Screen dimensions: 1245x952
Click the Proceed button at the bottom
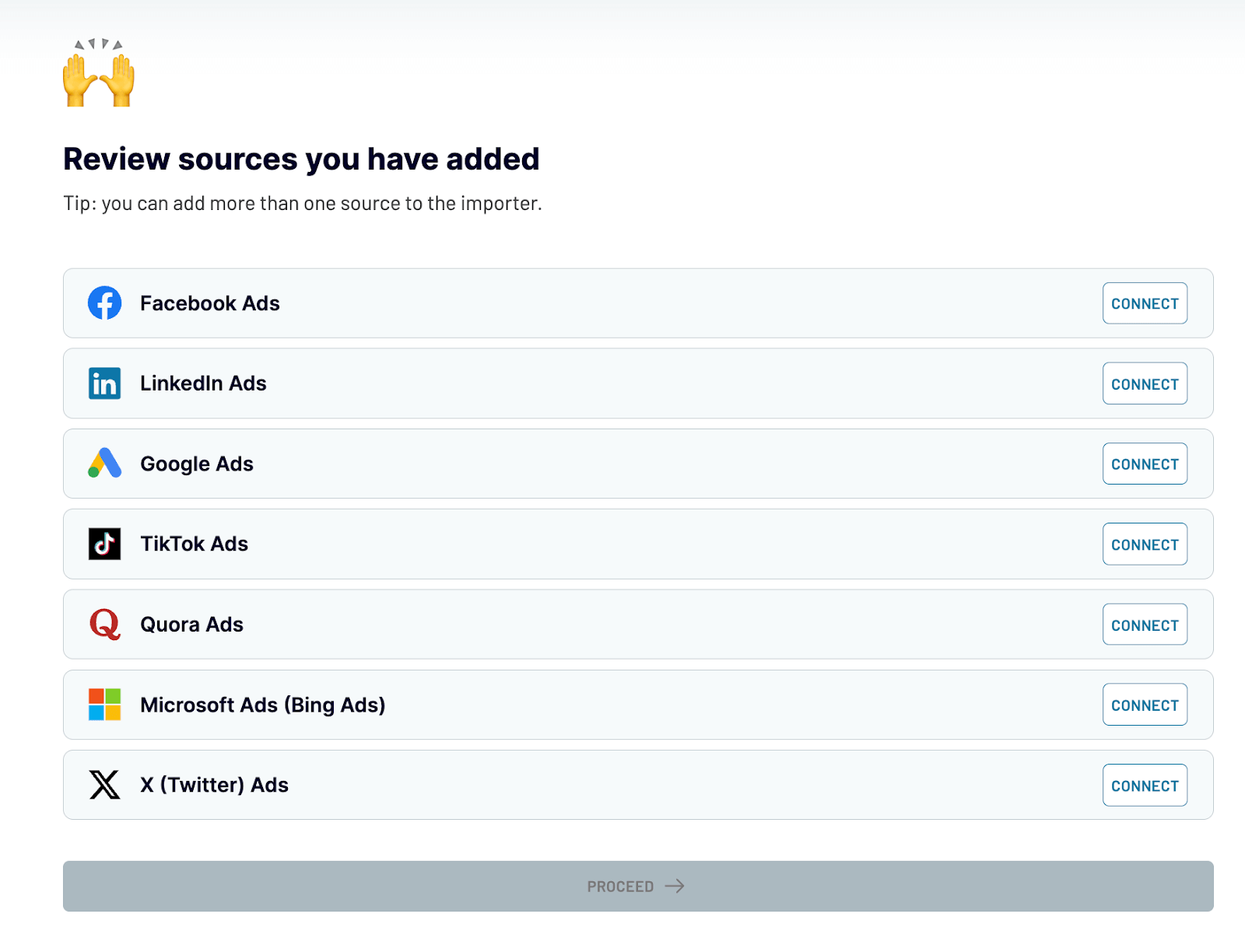click(637, 886)
